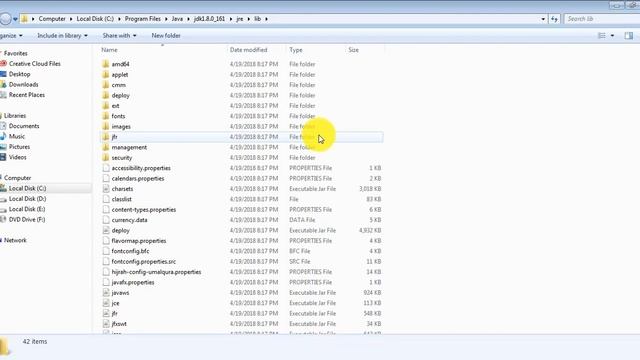This screenshot has height=360, width=640.
Task: Sort by the Type column header
Action: (296, 50)
